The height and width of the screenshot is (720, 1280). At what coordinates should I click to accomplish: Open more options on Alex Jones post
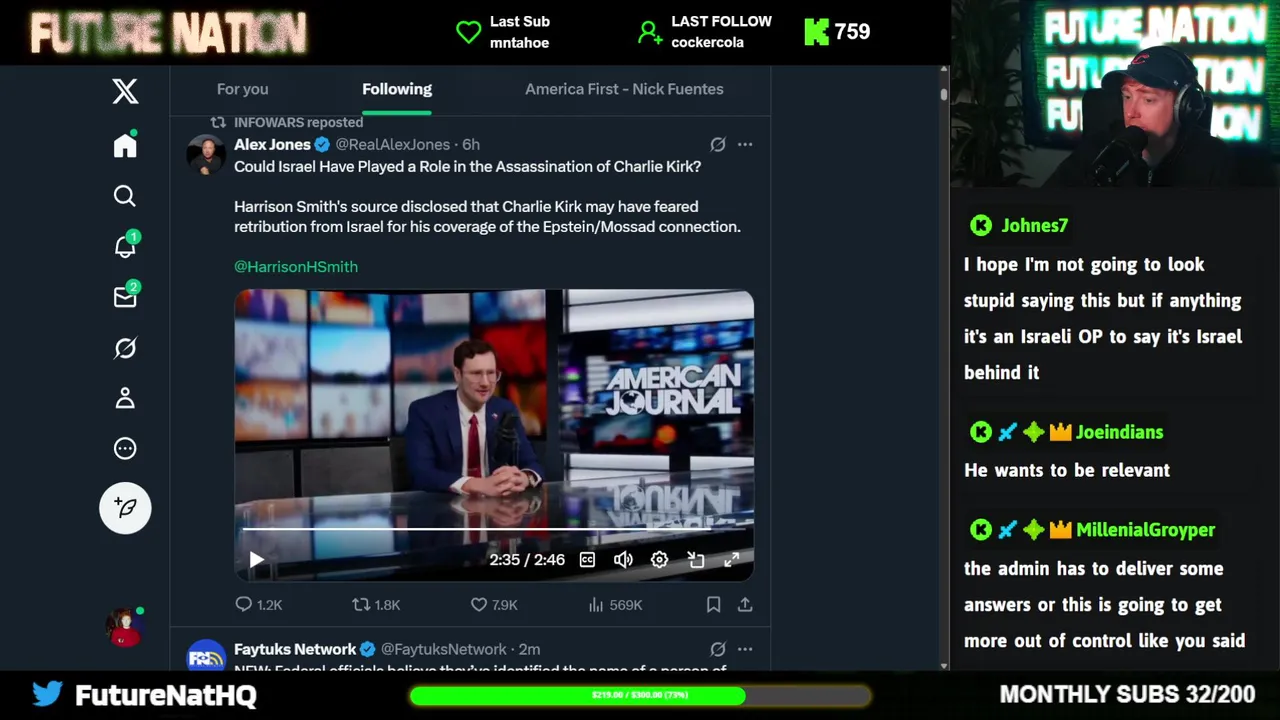(x=745, y=145)
